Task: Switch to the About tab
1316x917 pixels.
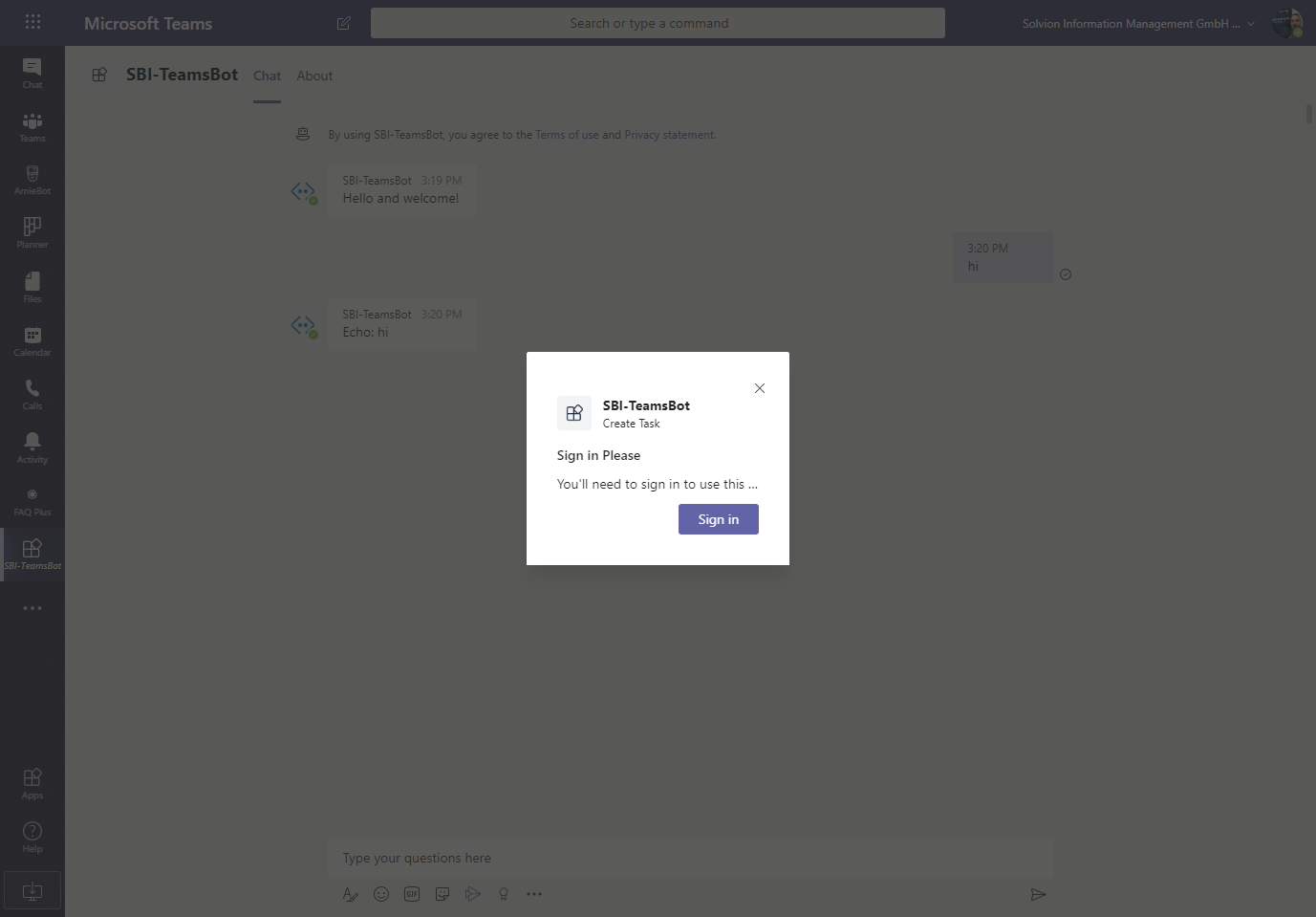Action: point(314,76)
